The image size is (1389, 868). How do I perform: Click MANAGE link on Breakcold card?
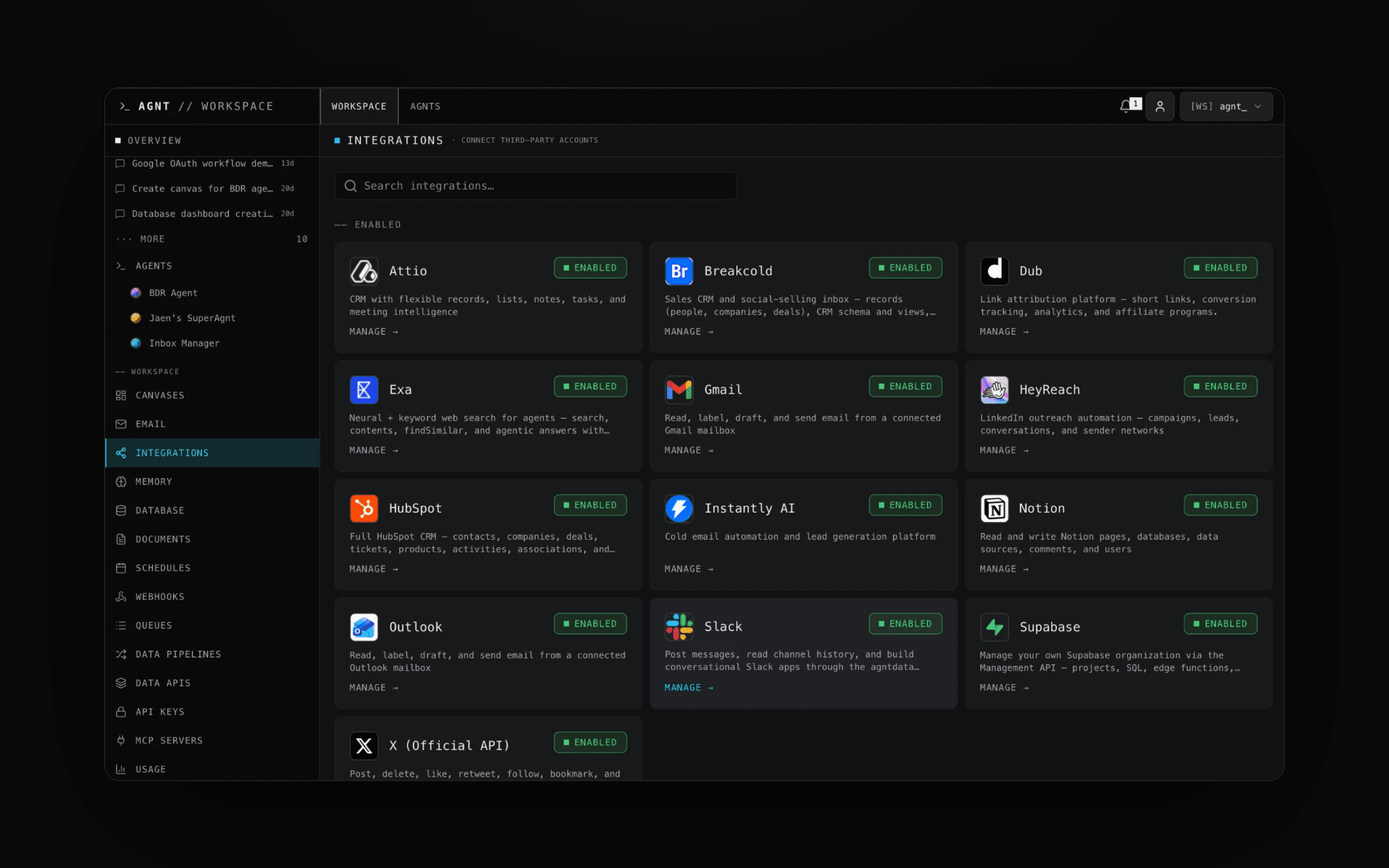[x=689, y=332]
